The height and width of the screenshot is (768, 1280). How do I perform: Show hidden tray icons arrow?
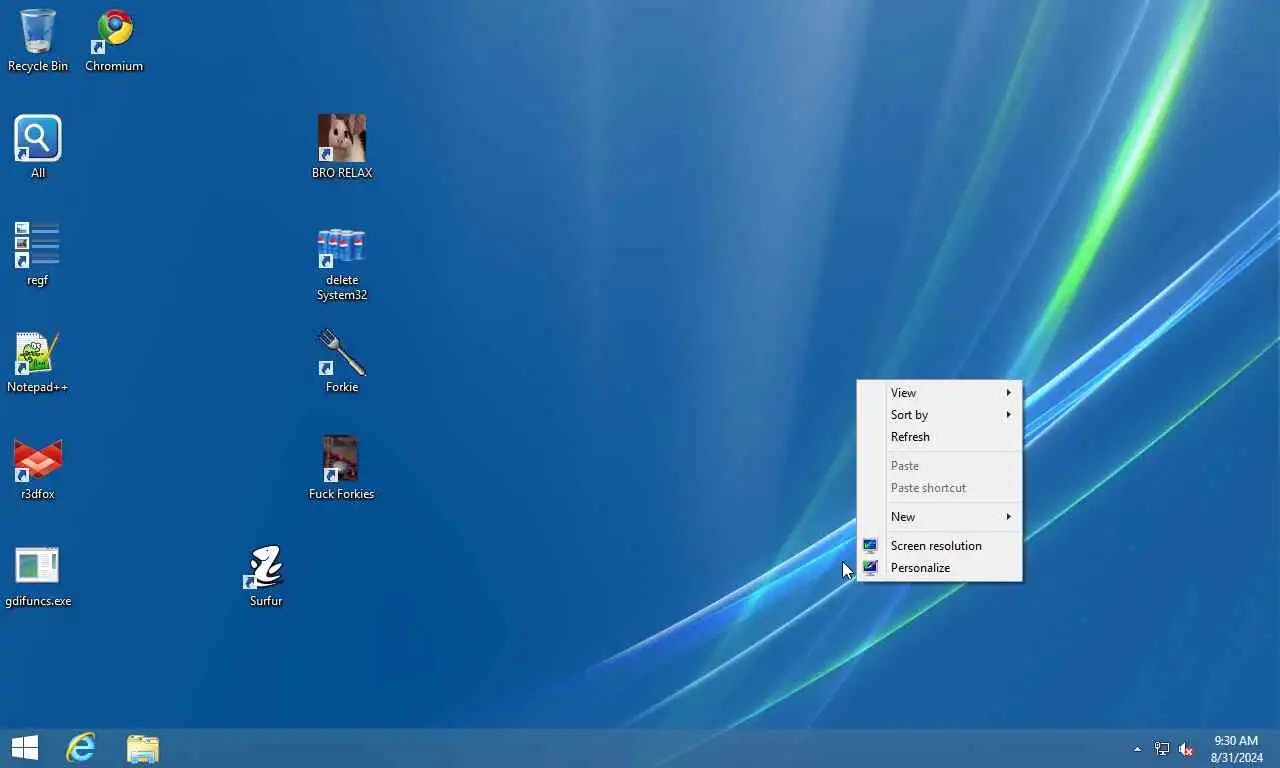point(1137,749)
